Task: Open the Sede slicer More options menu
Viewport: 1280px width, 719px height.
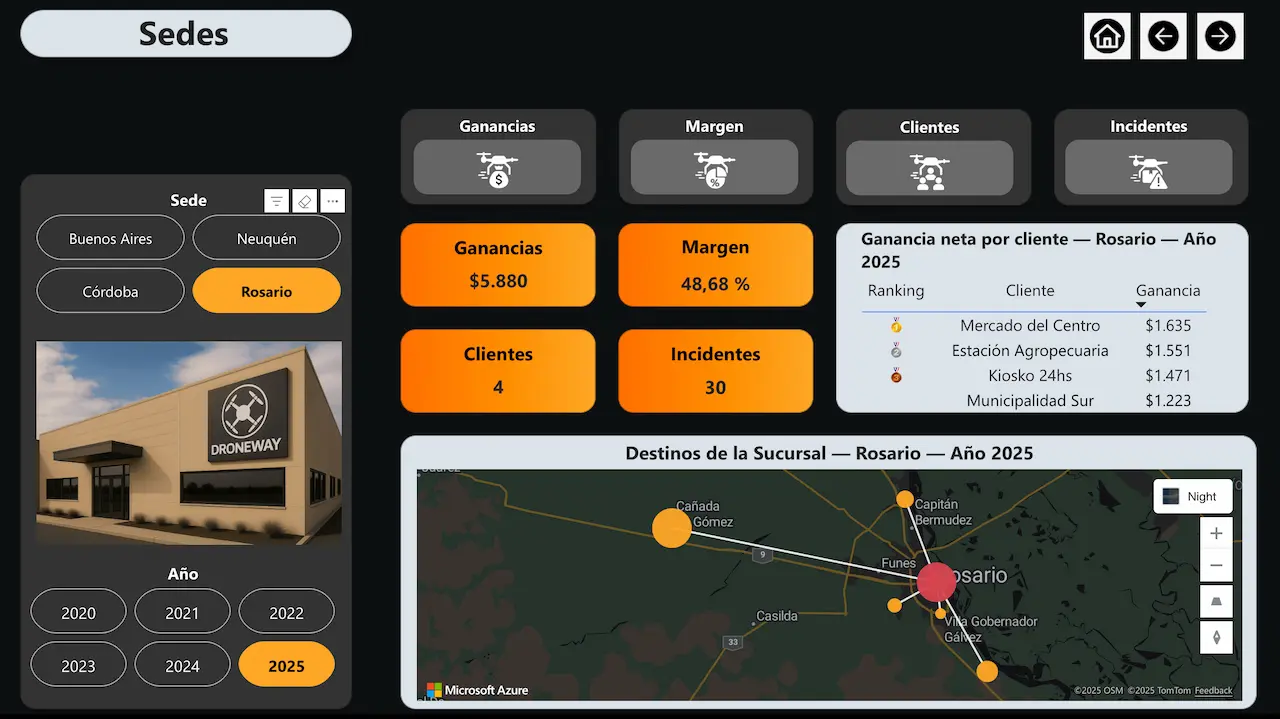Action: [x=332, y=200]
